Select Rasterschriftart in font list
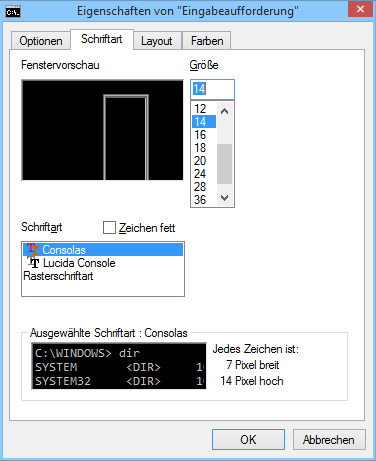 [x=103, y=276]
